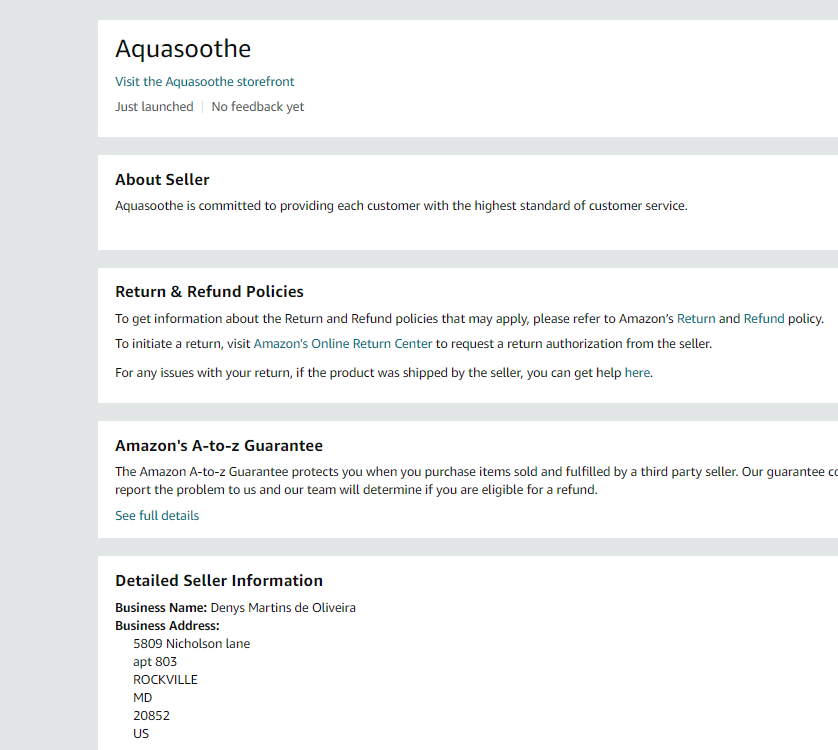The image size is (838, 750).
Task: Click the Return & Refund Policies heading
Action: pyautogui.click(x=209, y=292)
